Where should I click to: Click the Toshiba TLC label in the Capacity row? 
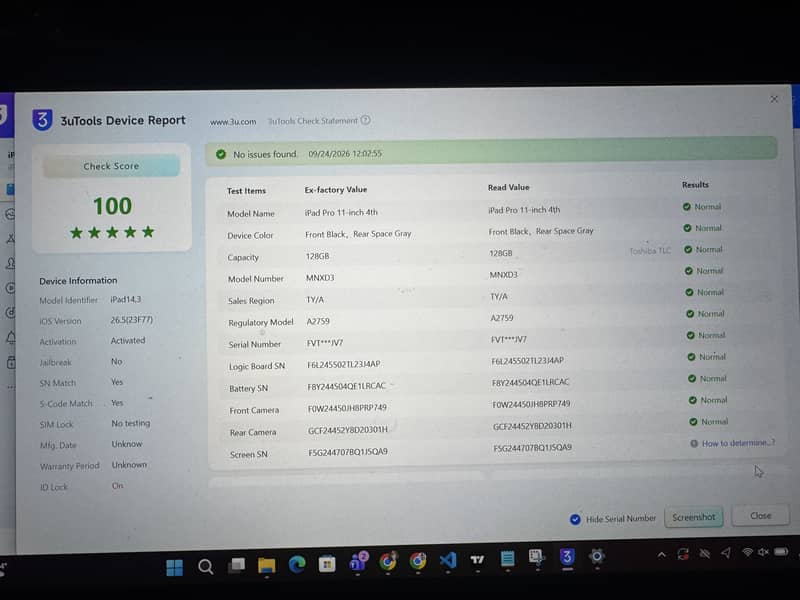650,251
